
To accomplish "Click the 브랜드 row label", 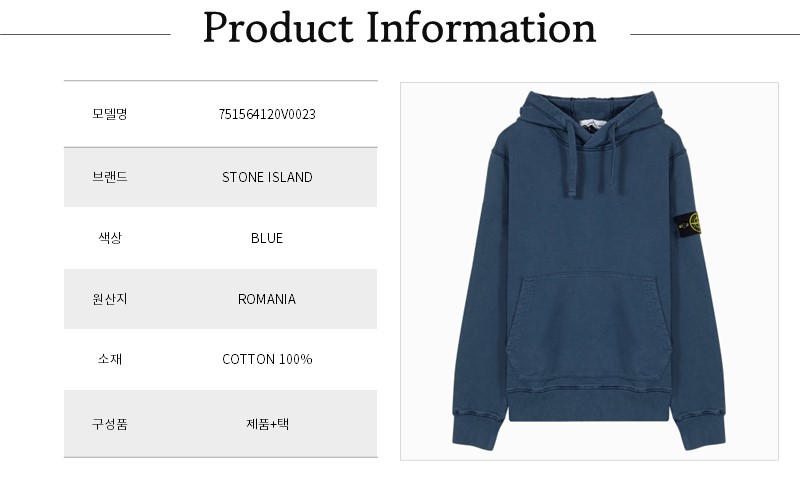I will (x=109, y=177).
